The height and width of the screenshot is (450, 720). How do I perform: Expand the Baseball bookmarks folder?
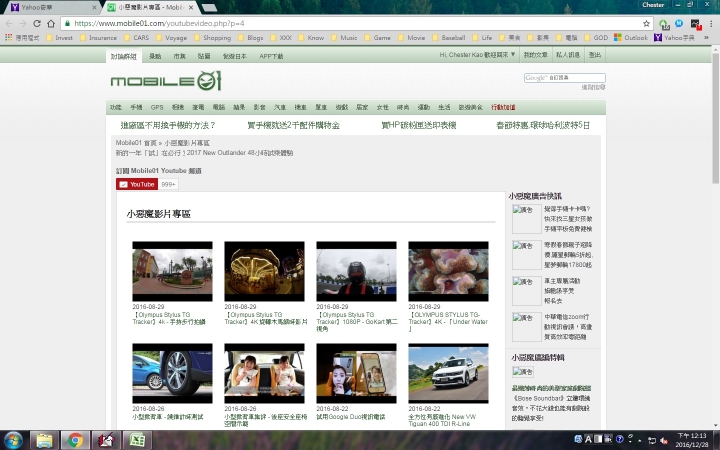coord(449,38)
